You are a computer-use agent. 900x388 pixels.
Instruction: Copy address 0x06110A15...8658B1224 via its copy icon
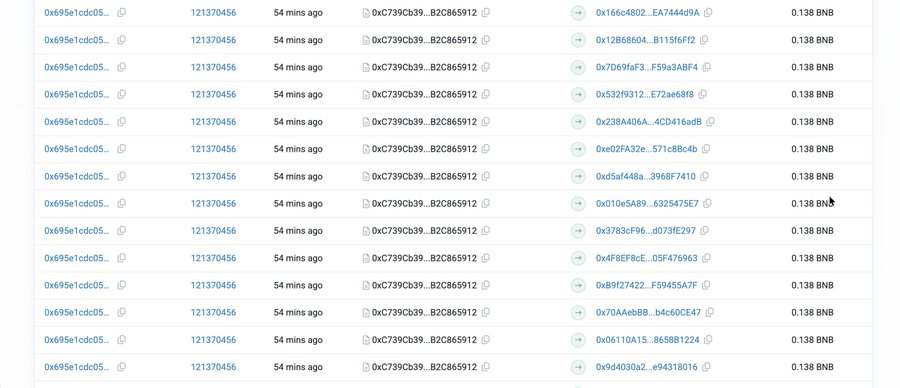tap(708, 340)
